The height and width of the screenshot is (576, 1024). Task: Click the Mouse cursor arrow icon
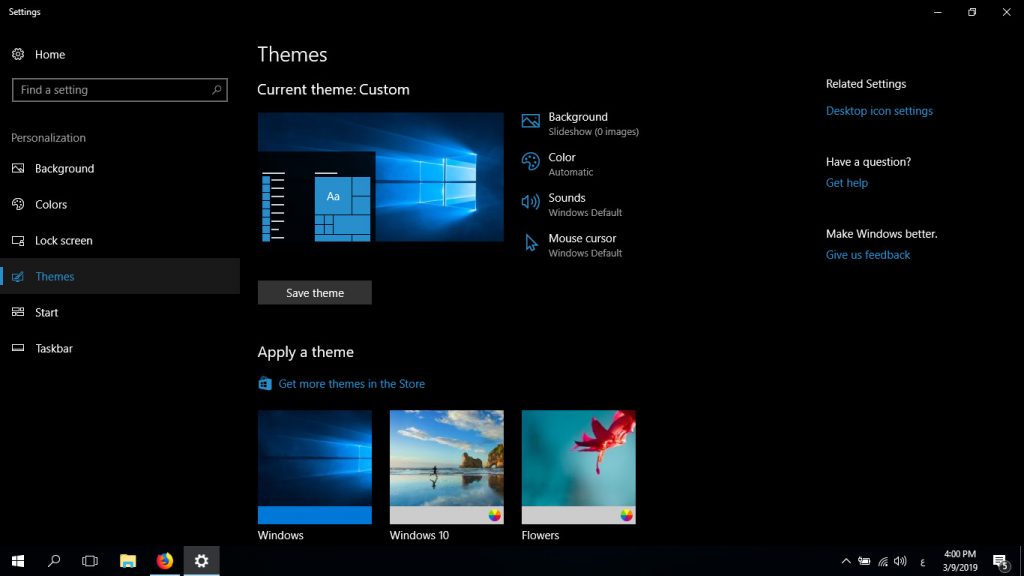point(531,243)
